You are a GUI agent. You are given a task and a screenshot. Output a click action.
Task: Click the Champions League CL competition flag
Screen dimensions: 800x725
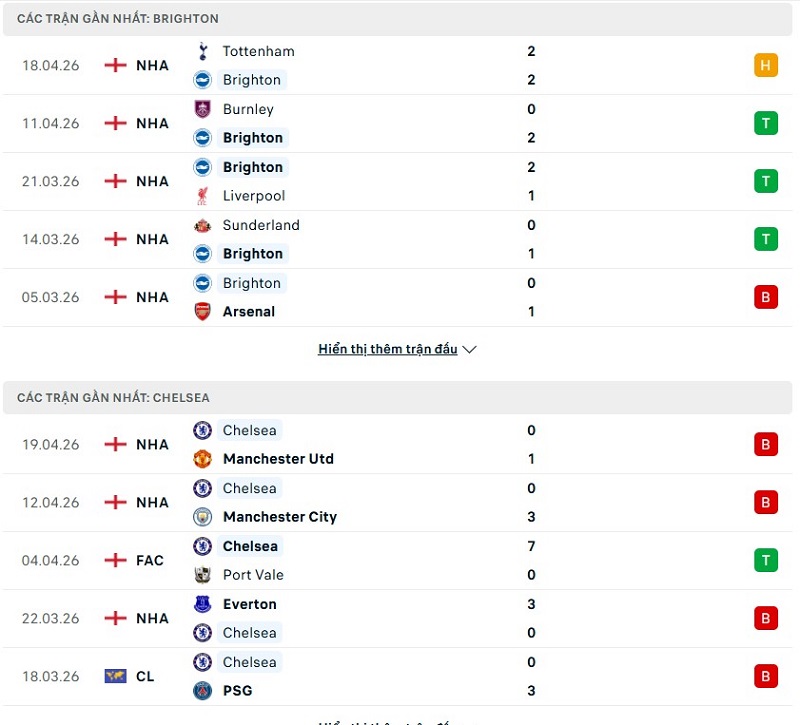pos(115,677)
